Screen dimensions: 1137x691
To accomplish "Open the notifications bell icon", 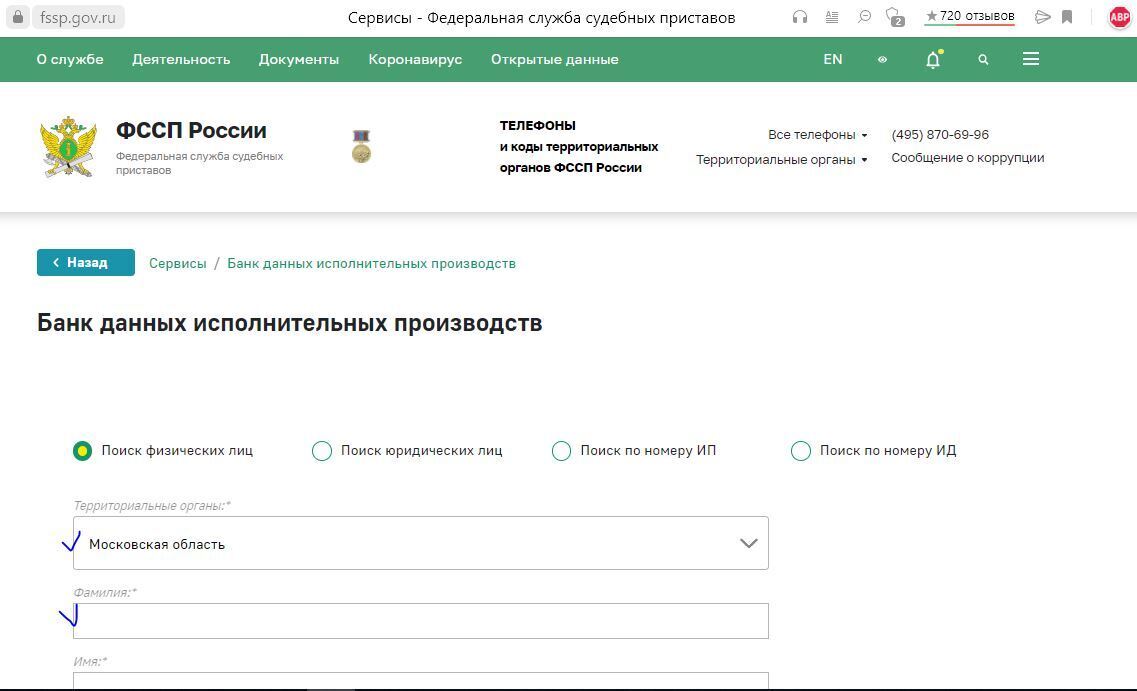I will [932, 60].
